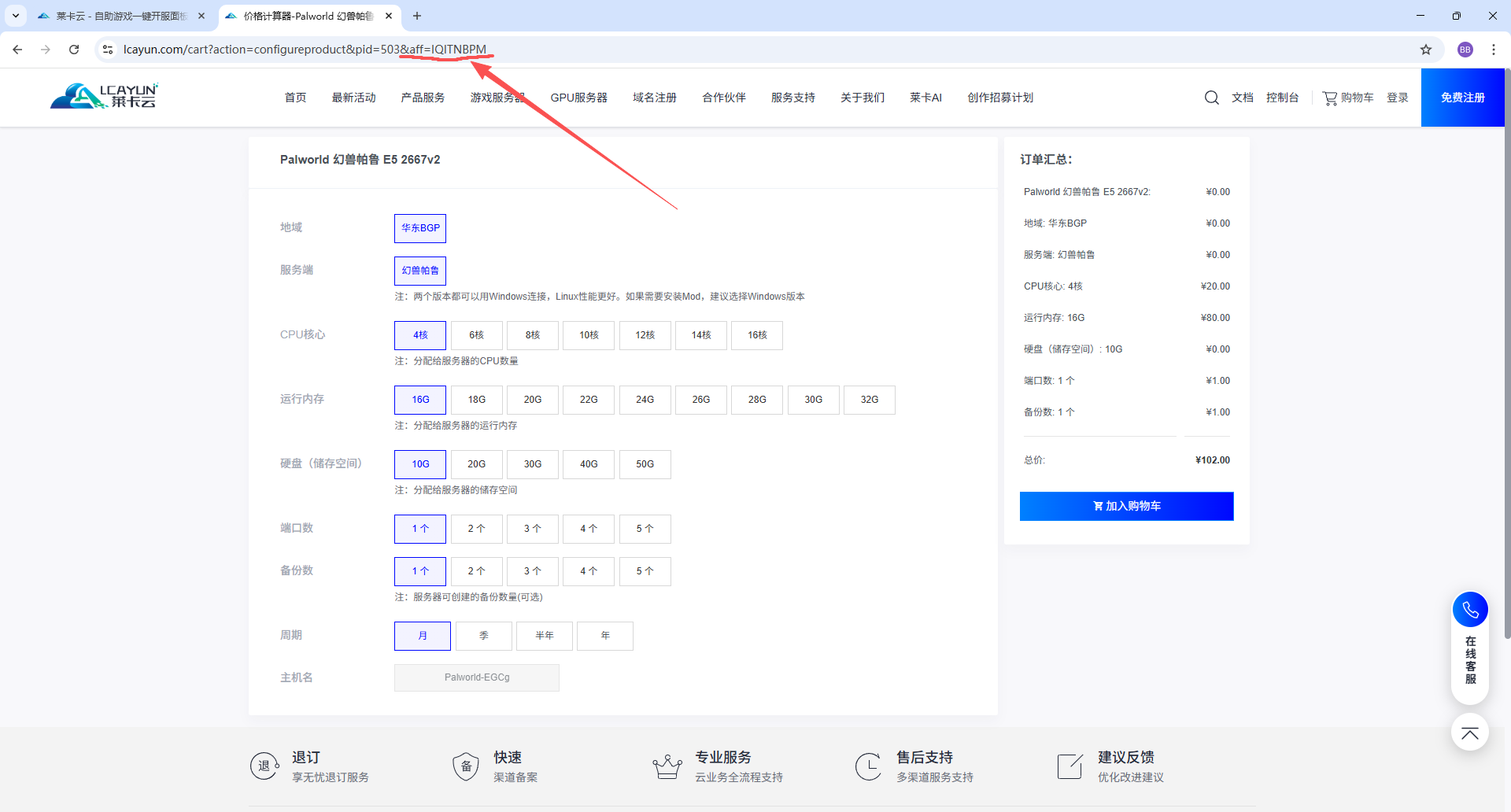The height and width of the screenshot is (812, 1511).
Task: Choose the 年 billing cycle
Action: (604, 636)
